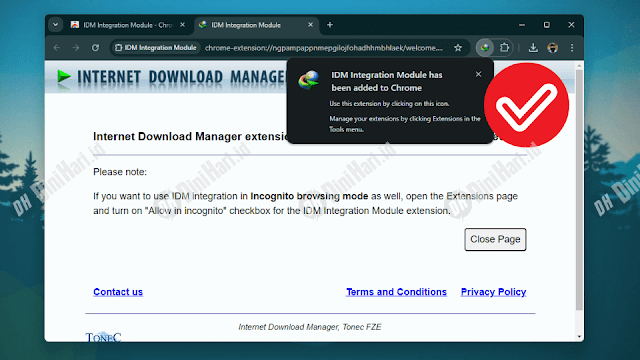
Task: Go back with the back arrow
Action: (x=57, y=48)
